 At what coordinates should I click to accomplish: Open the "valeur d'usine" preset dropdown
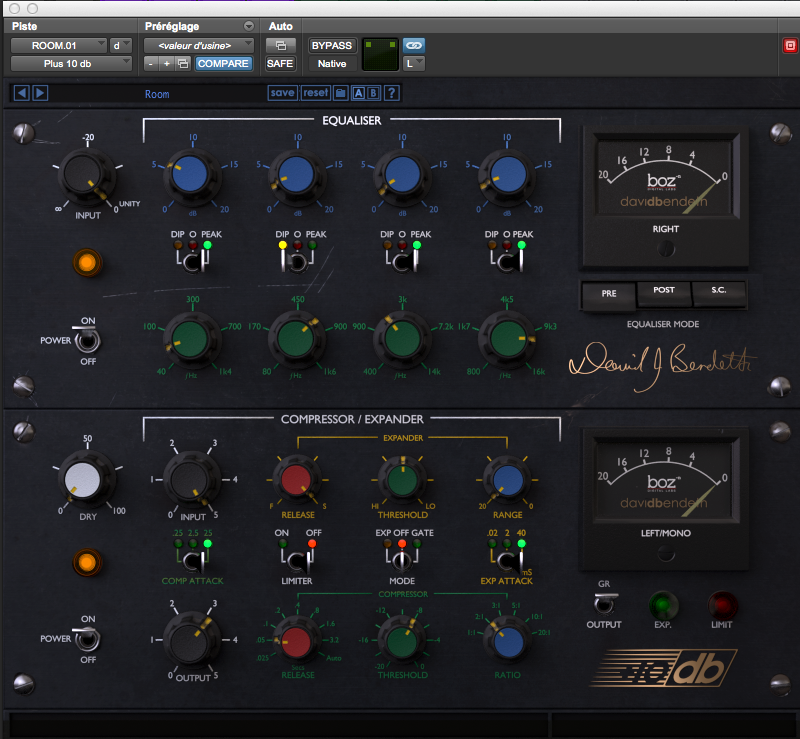[197, 45]
